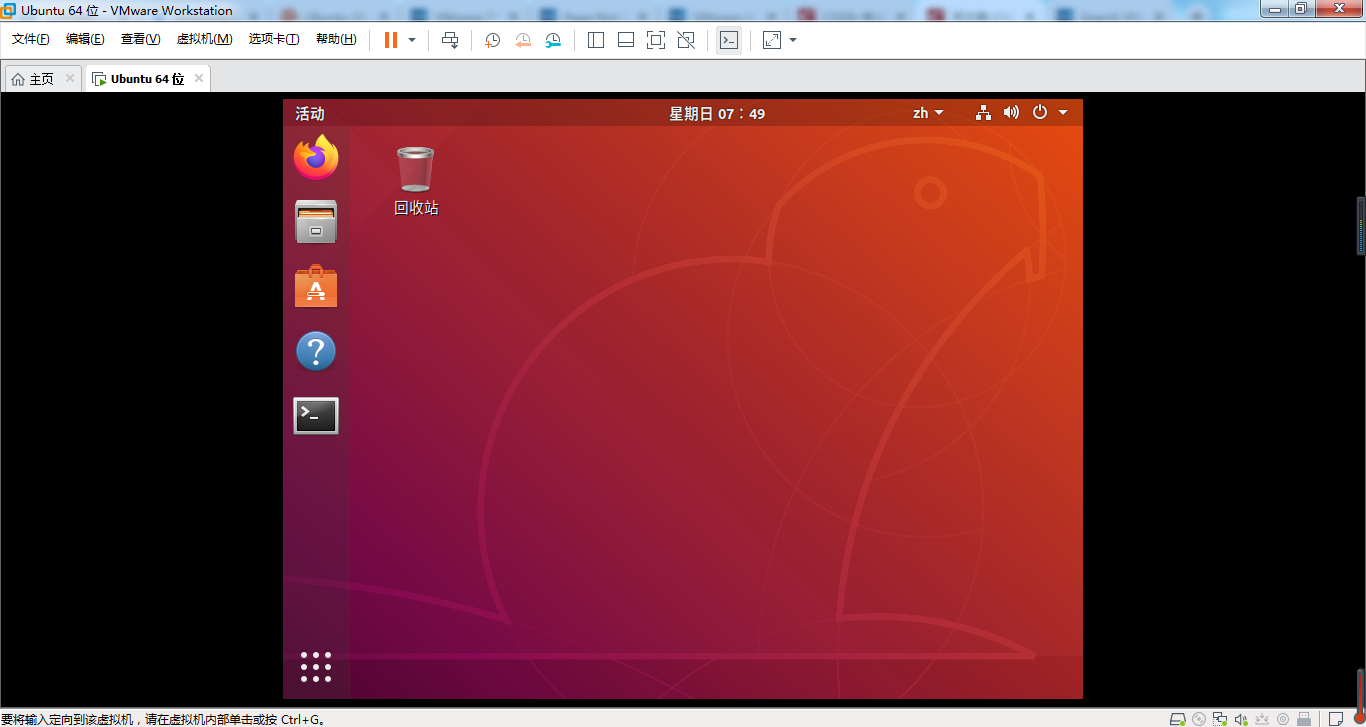Open the message log note icon

click(x=1336, y=718)
